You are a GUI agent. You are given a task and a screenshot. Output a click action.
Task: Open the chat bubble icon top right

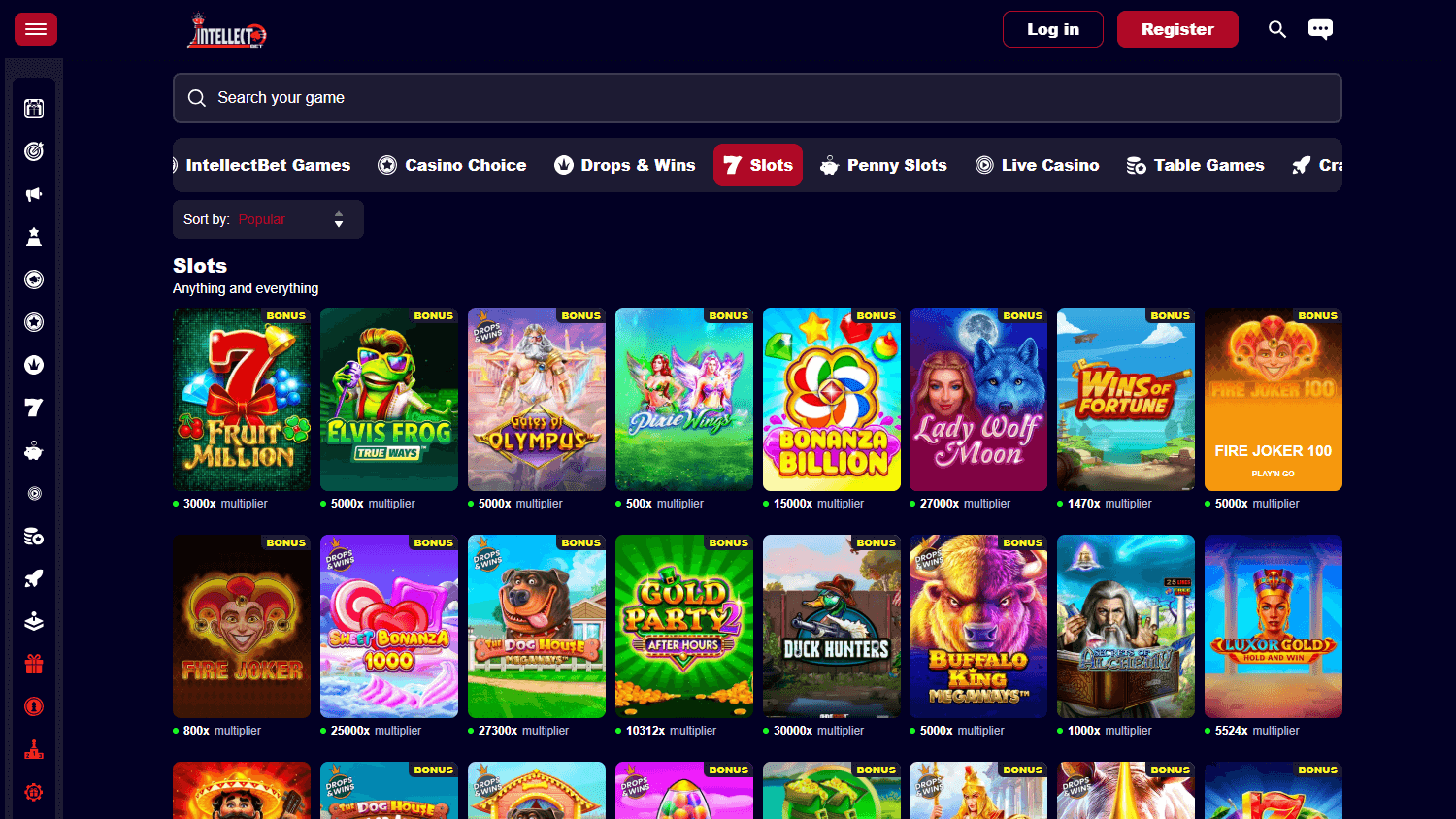[1321, 29]
